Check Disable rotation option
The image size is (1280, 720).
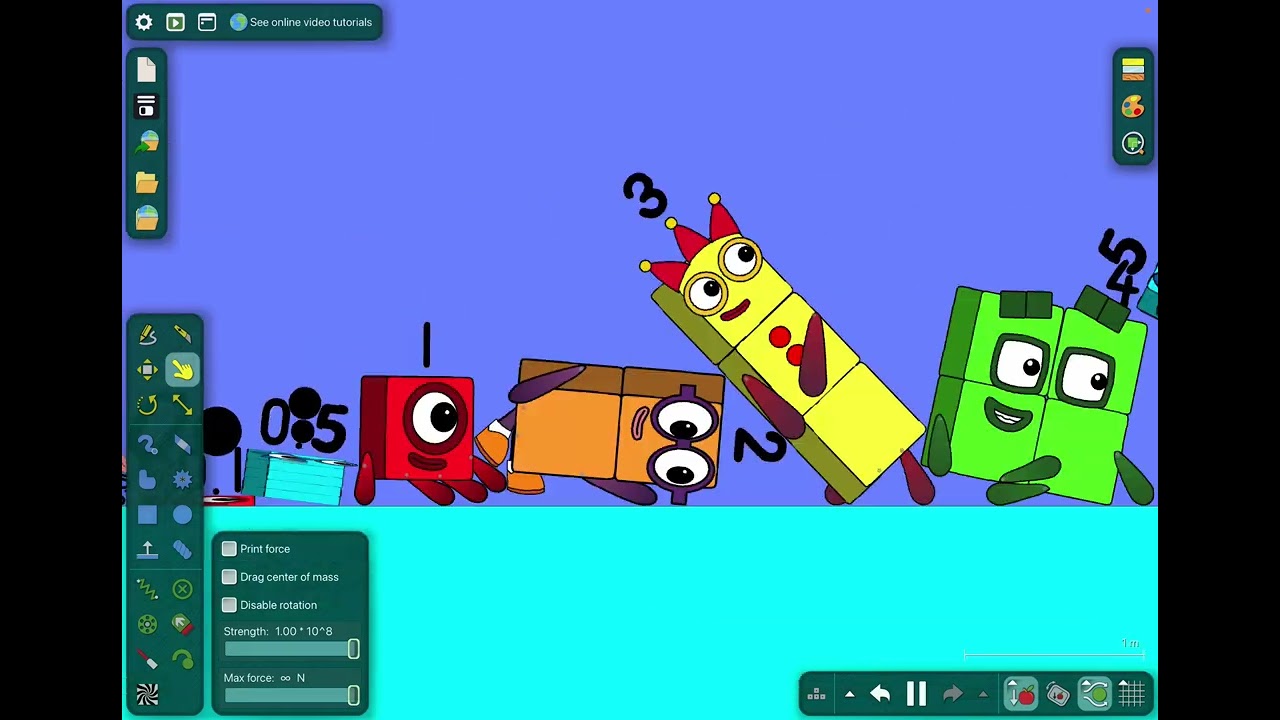coord(229,605)
